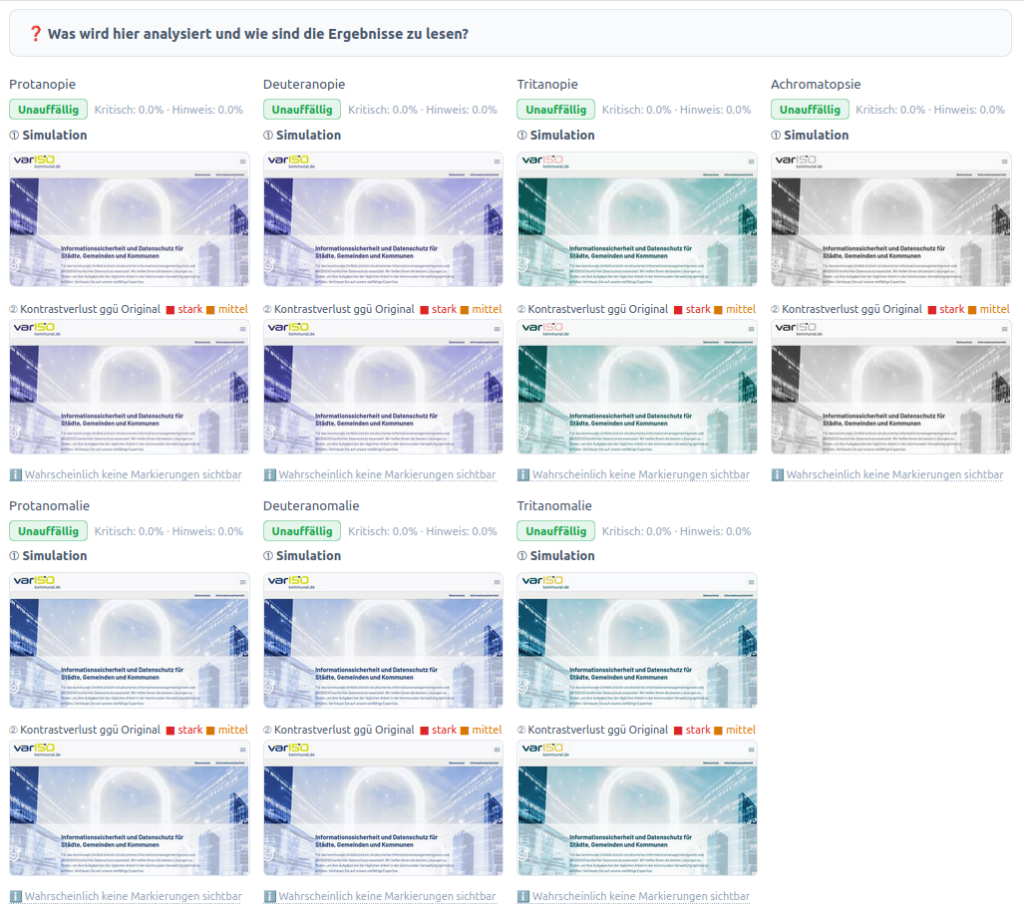Click the orange 'mittel' swatch in Tritanomalie legend
The height and width of the screenshot is (913, 1024).
[718, 730]
